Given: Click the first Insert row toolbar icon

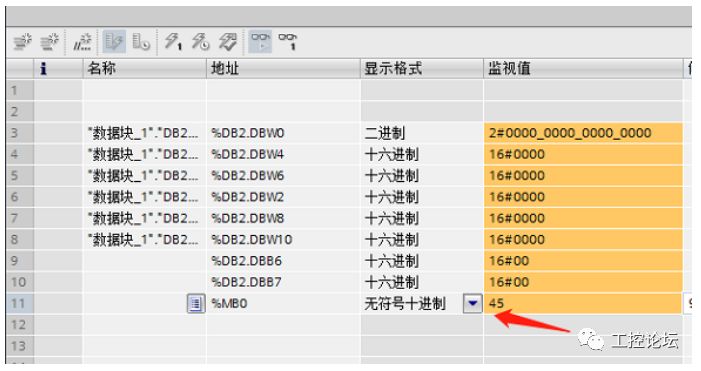Looking at the screenshot, I should (x=22, y=42).
